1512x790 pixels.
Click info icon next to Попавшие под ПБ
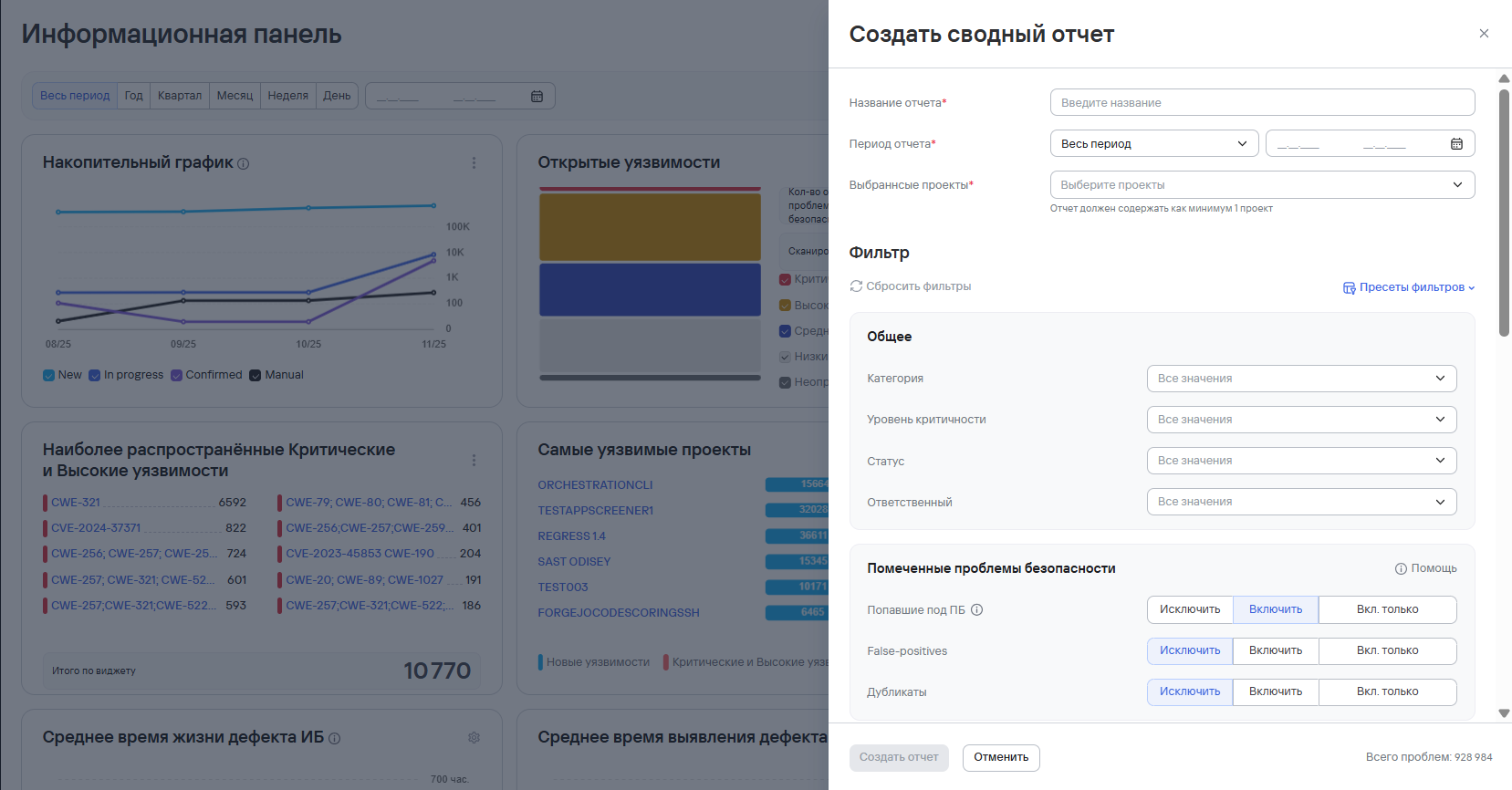point(976,610)
